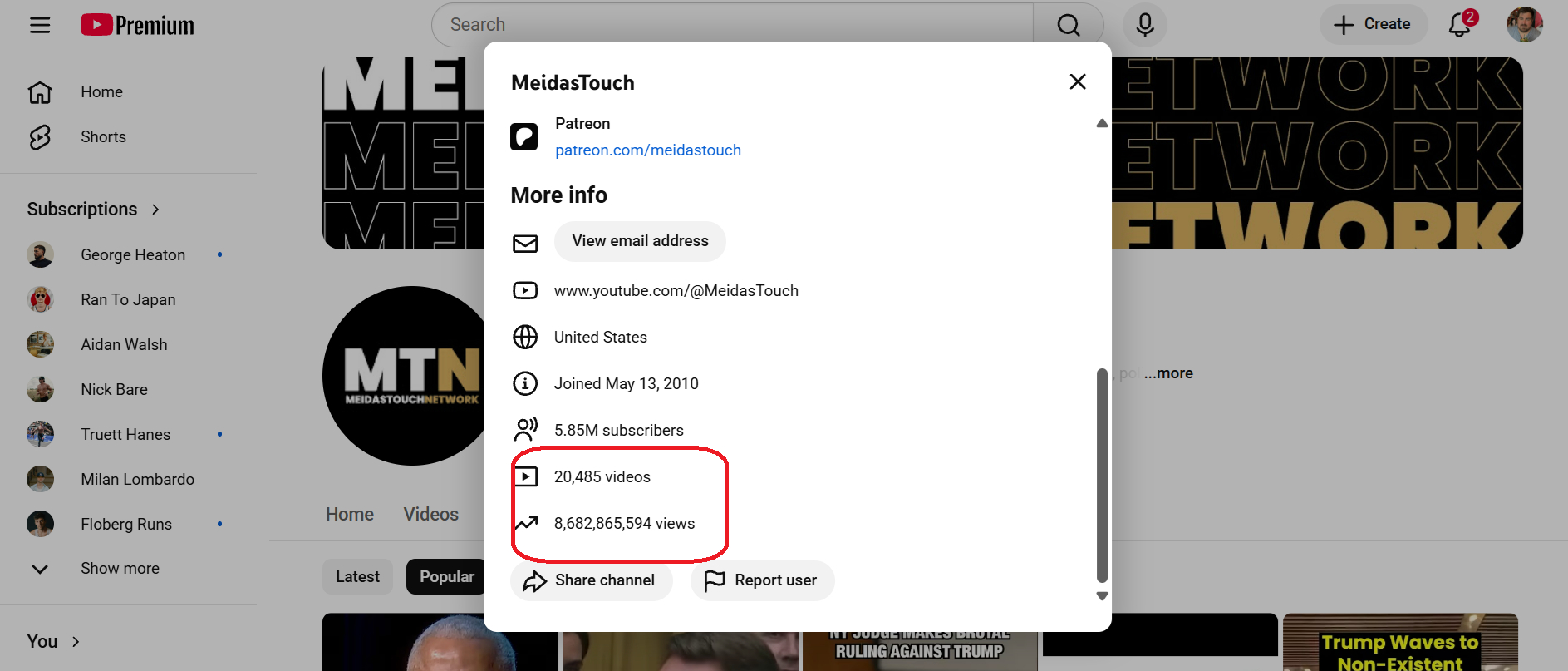1568x671 pixels.
Task: Expand the Subscriptions section chevron
Action: click(155, 210)
